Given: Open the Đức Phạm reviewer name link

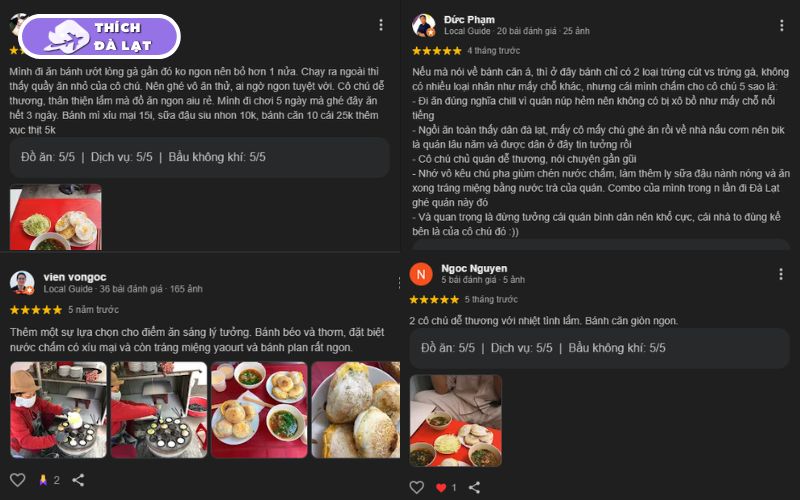Looking at the screenshot, I should pos(469,19).
